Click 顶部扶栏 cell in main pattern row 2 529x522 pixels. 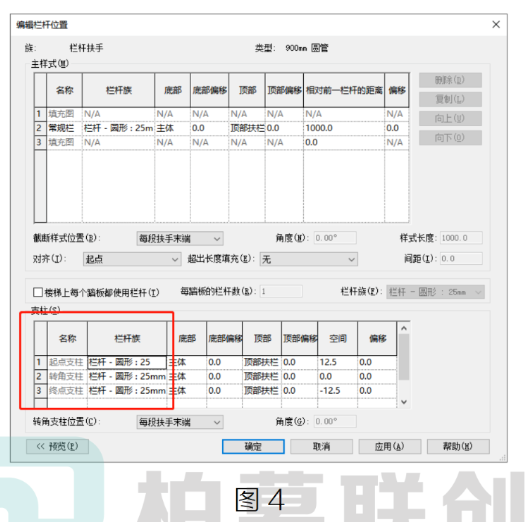point(247,128)
